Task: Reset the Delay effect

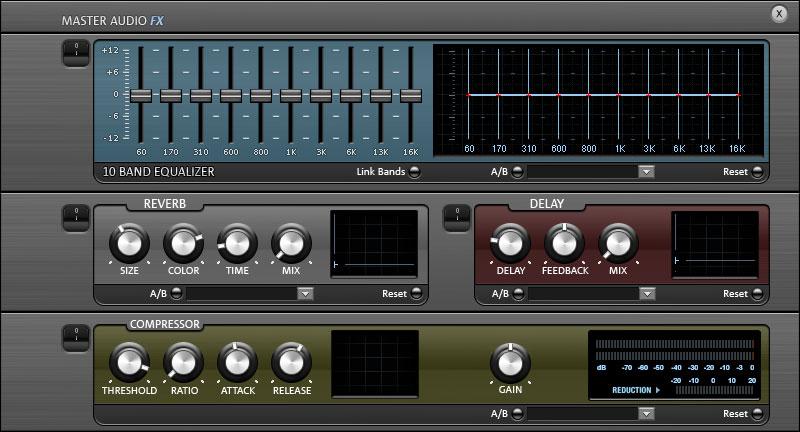Action: tap(757, 293)
